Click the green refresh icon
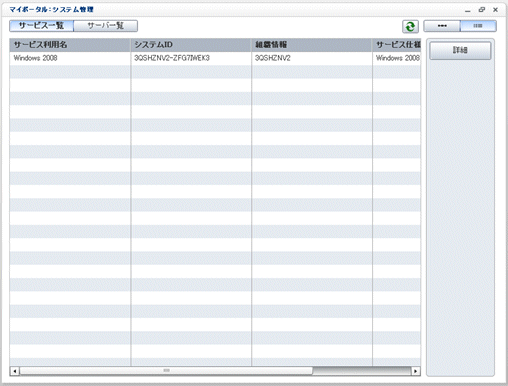The width and height of the screenshot is (508, 386). tap(410, 26)
